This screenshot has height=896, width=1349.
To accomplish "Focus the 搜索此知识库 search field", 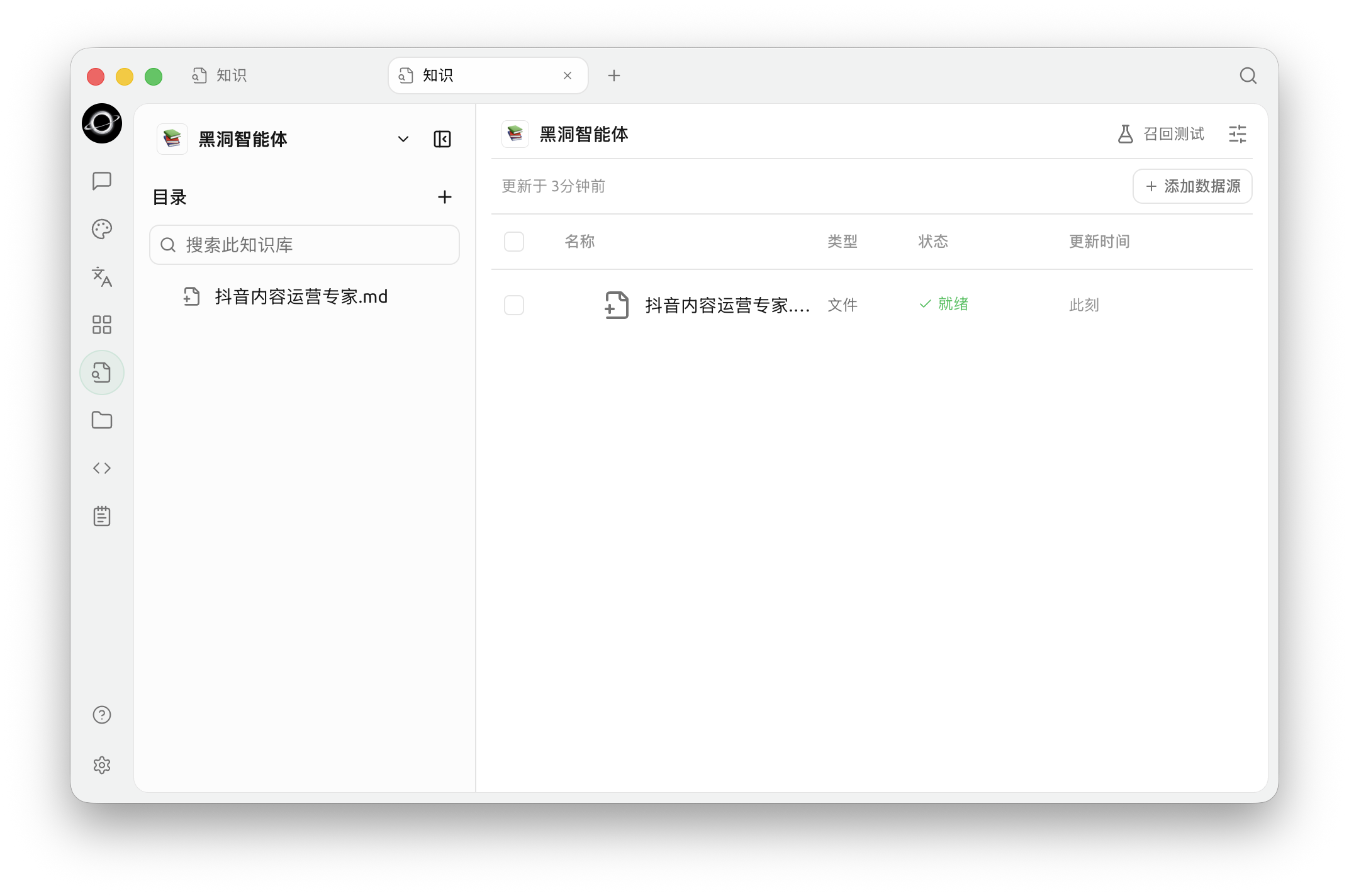I will [x=305, y=245].
